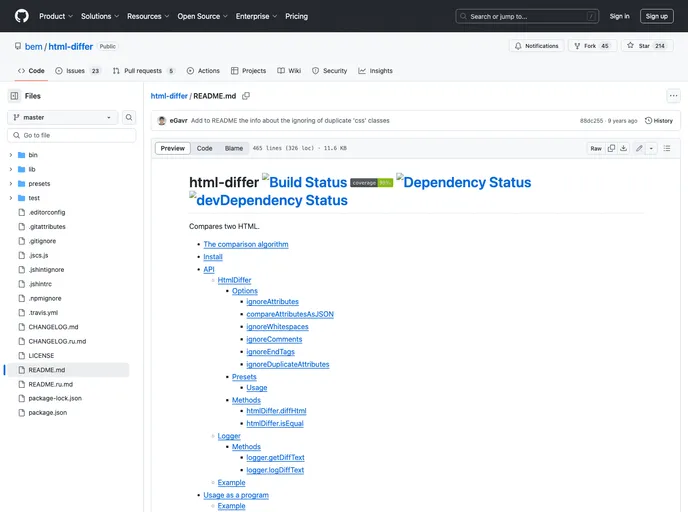Open the outline list icon
Viewport: 688px width, 512px height.
pyautogui.click(x=667, y=148)
